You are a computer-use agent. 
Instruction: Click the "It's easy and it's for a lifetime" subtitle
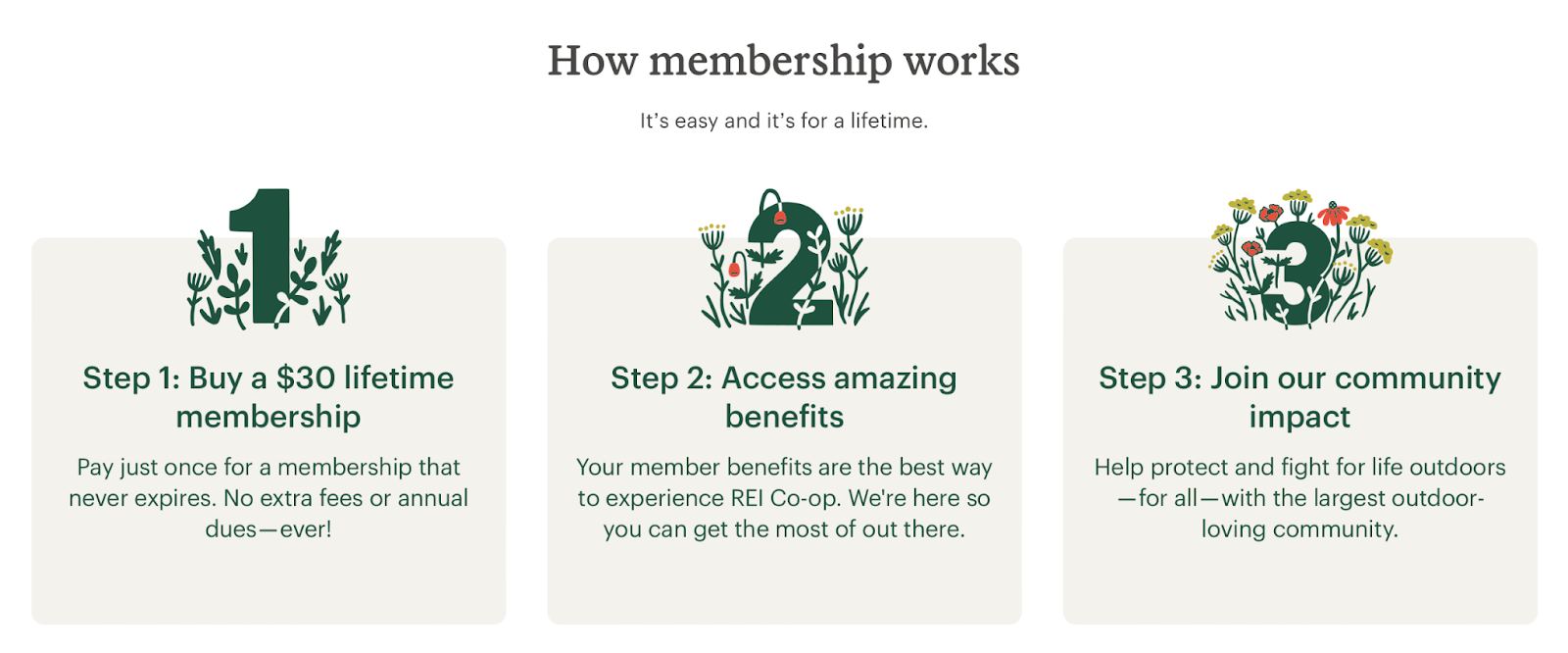pyautogui.click(x=783, y=121)
